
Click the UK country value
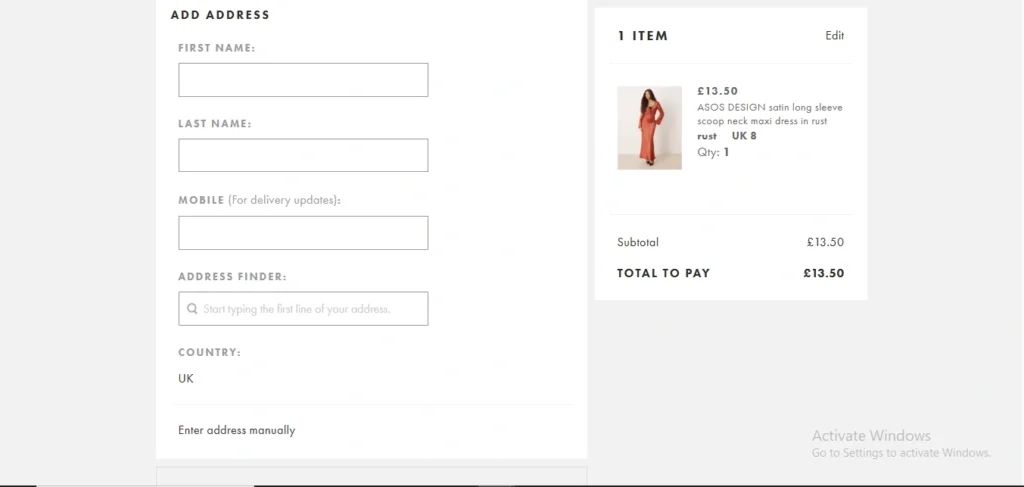tap(186, 379)
